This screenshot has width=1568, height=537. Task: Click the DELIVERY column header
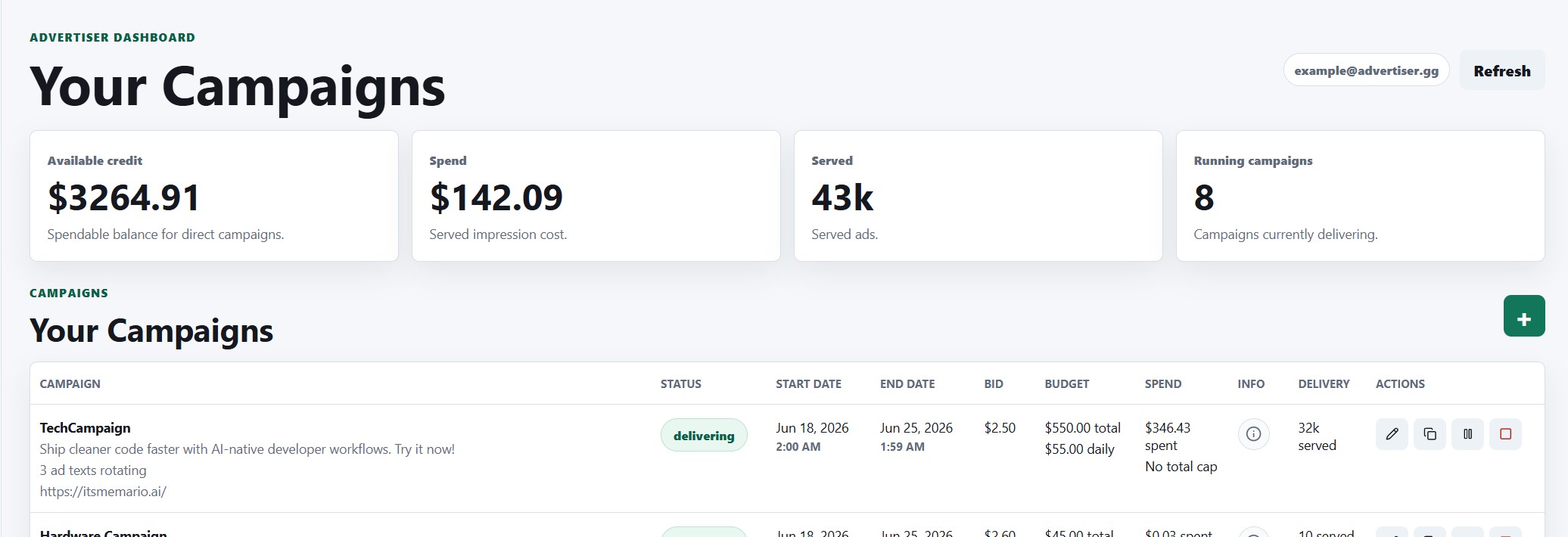tap(1324, 384)
